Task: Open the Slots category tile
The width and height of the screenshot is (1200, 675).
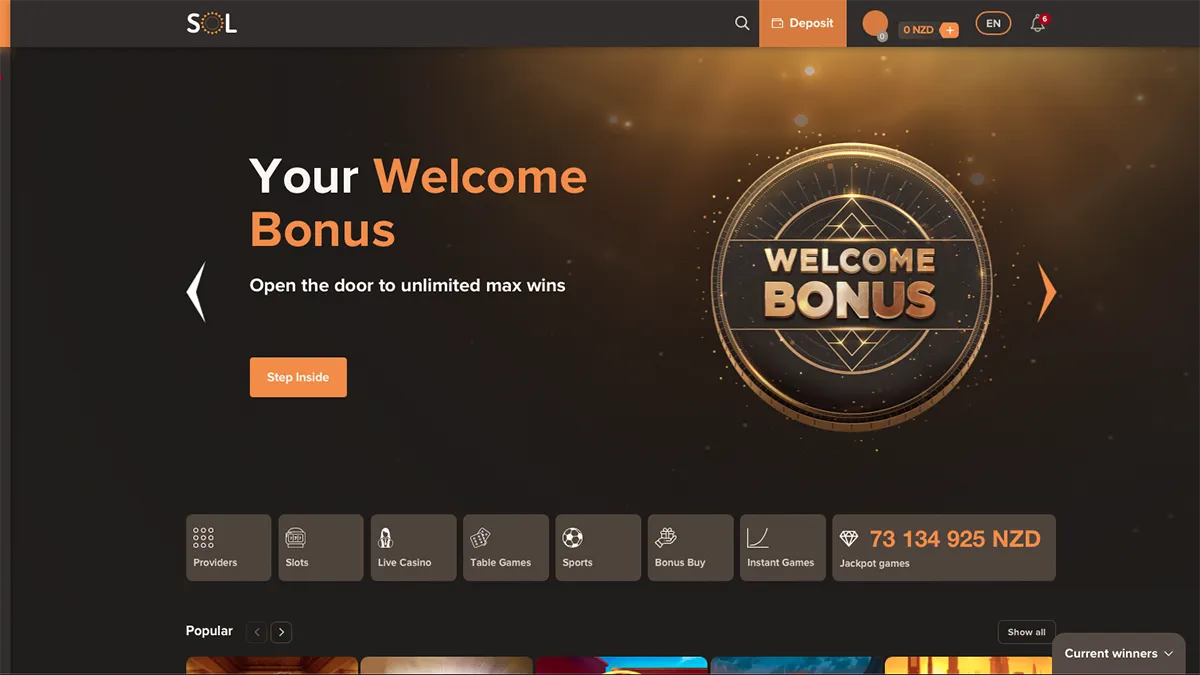Action: pos(321,547)
